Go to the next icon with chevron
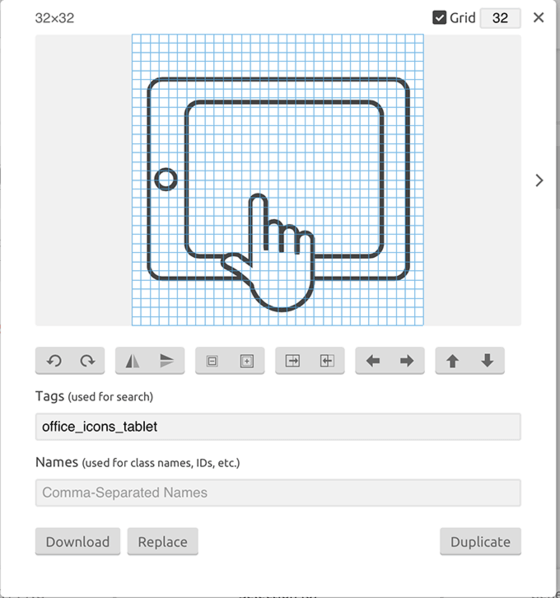This screenshot has height=598, width=560. click(x=539, y=180)
